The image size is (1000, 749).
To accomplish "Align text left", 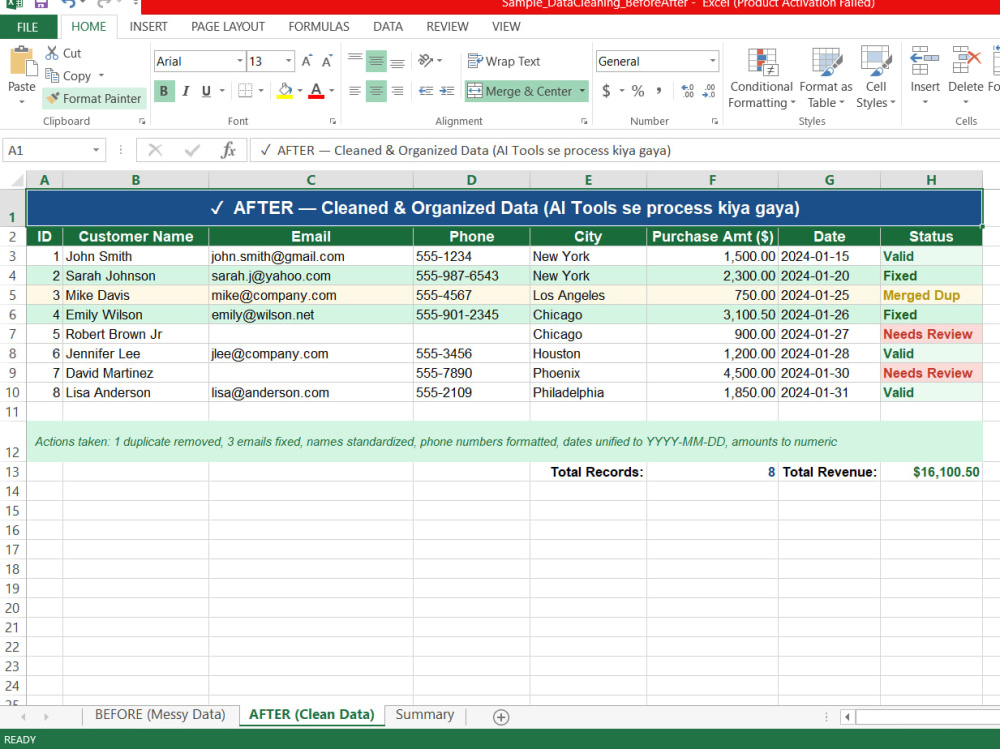I will (x=355, y=91).
